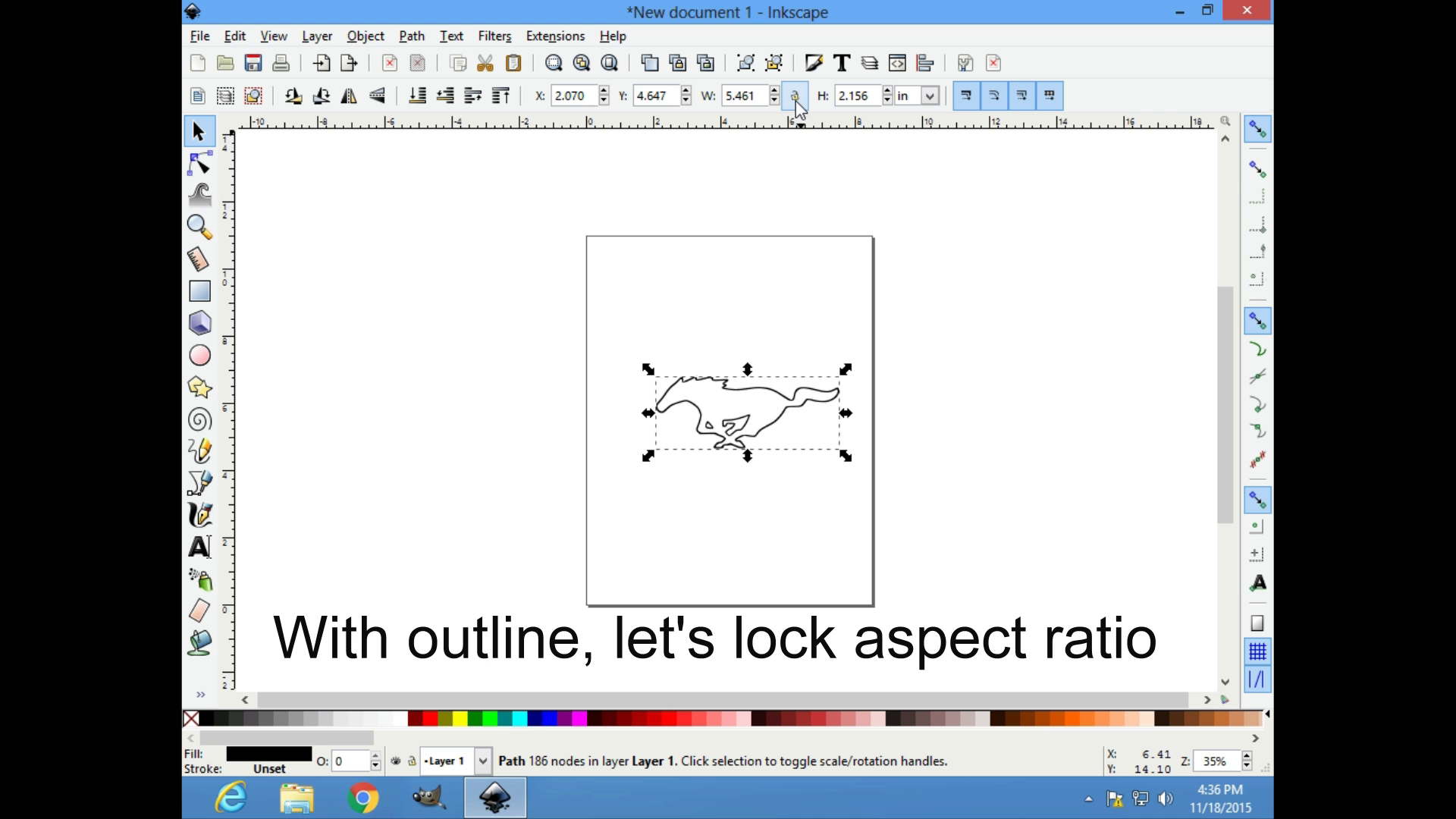Select the 3D Box tool
The height and width of the screenshot is (819, 1456).
click(x=199, y=323)
